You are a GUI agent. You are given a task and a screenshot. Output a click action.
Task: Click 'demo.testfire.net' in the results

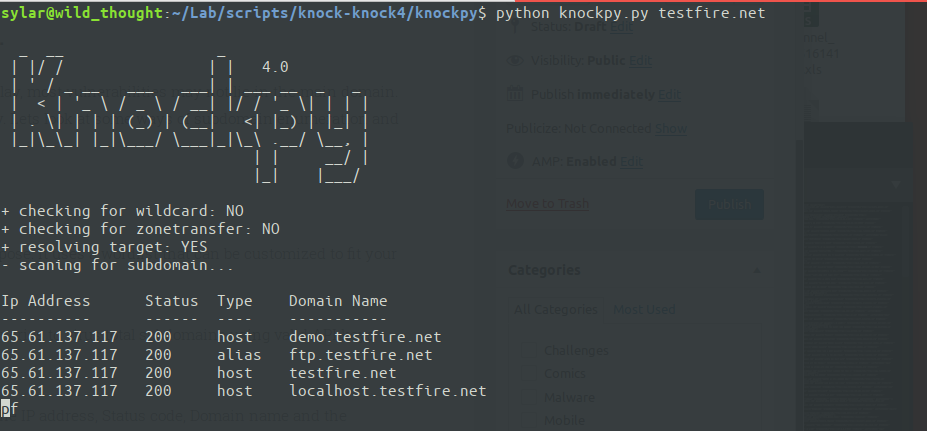coord(365,337)
